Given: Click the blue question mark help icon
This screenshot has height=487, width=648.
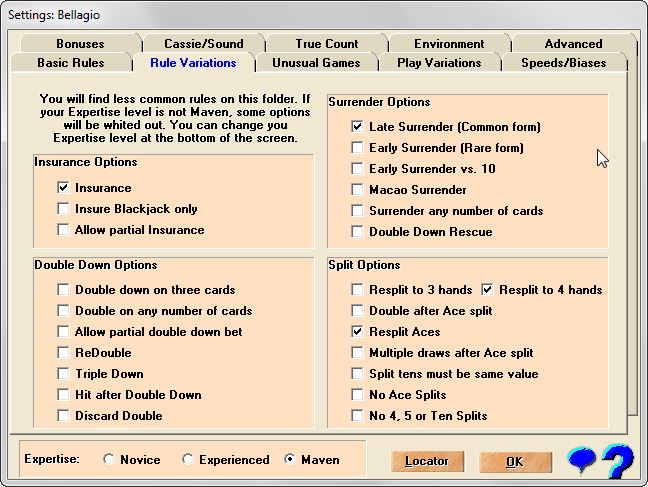Looking at the screenshot, I should point(618,461).
